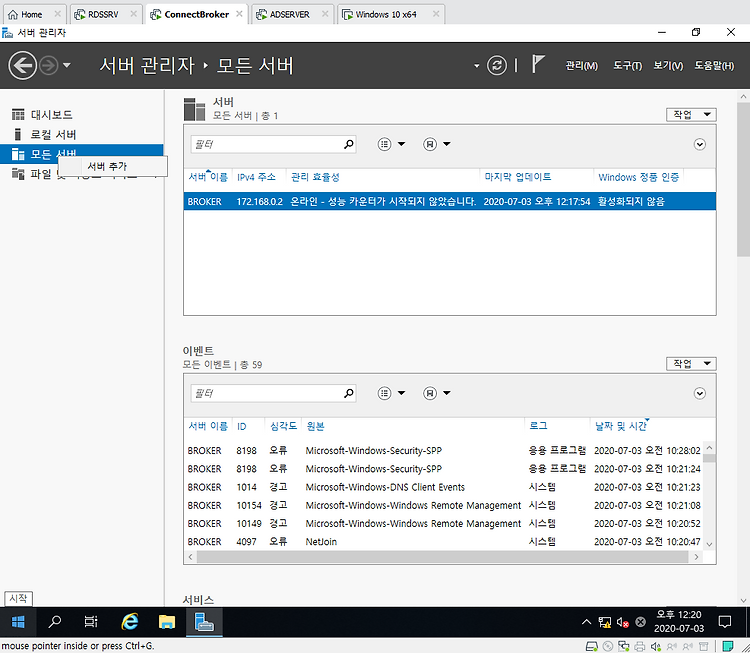Image resolution: width=750 pixels, height=653 pixels.
Task: Refresh Server Manager with the refresh icon
Action: (496, 65)
